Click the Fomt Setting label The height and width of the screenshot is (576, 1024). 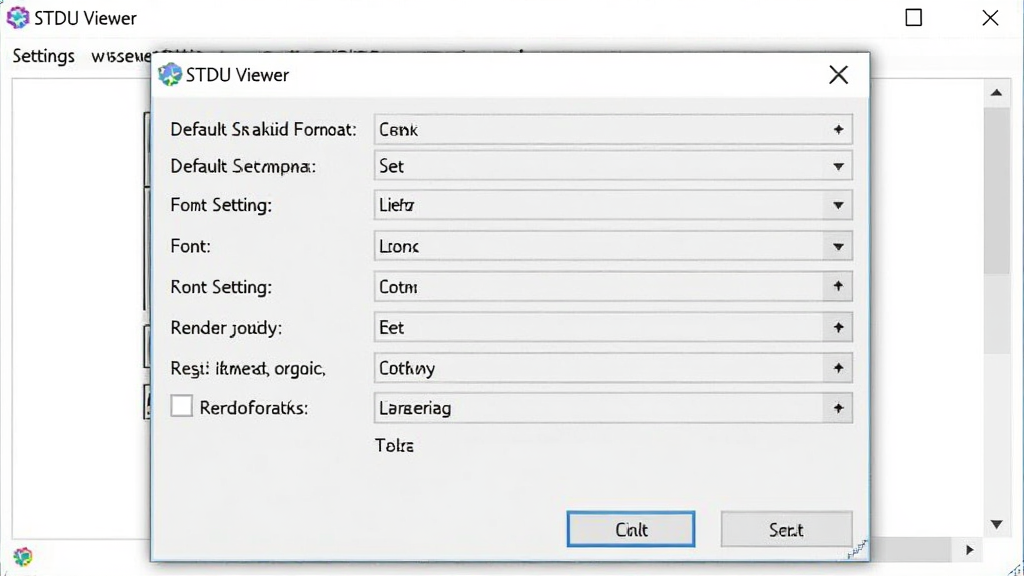(221, 206)
